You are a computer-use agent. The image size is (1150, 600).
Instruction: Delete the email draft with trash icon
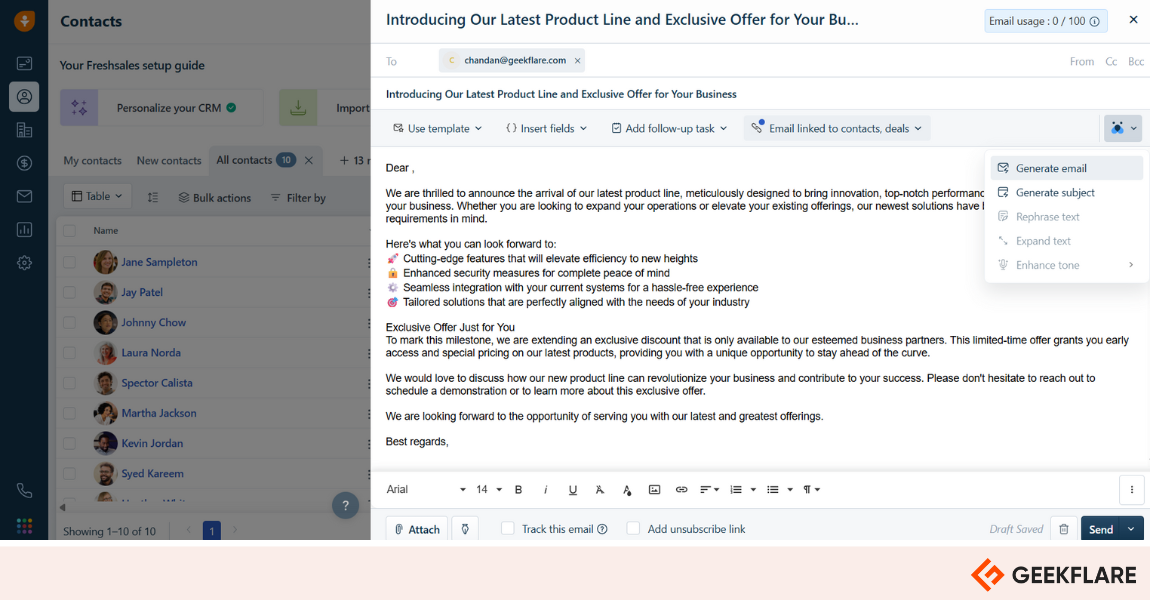coord(1063,529)
